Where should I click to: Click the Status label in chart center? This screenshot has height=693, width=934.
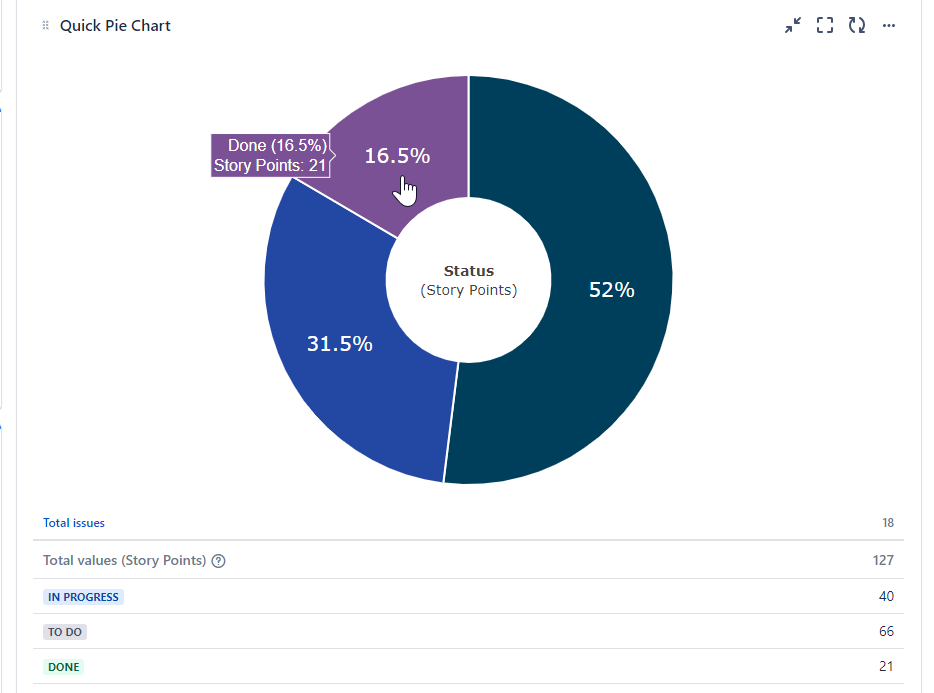pos(468,271)
